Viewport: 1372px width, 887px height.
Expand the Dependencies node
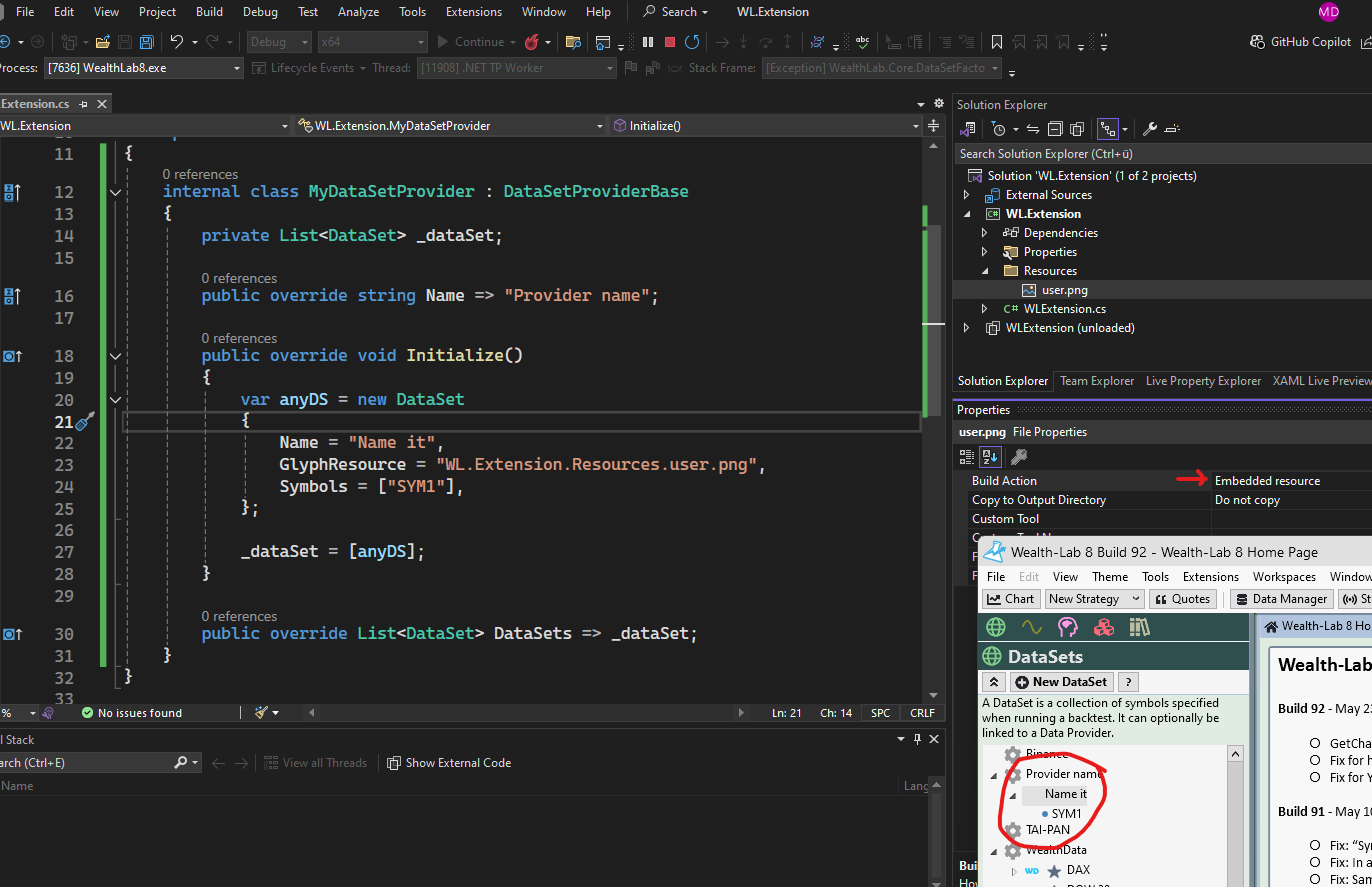pyautogui.click(x=985, y=233)
